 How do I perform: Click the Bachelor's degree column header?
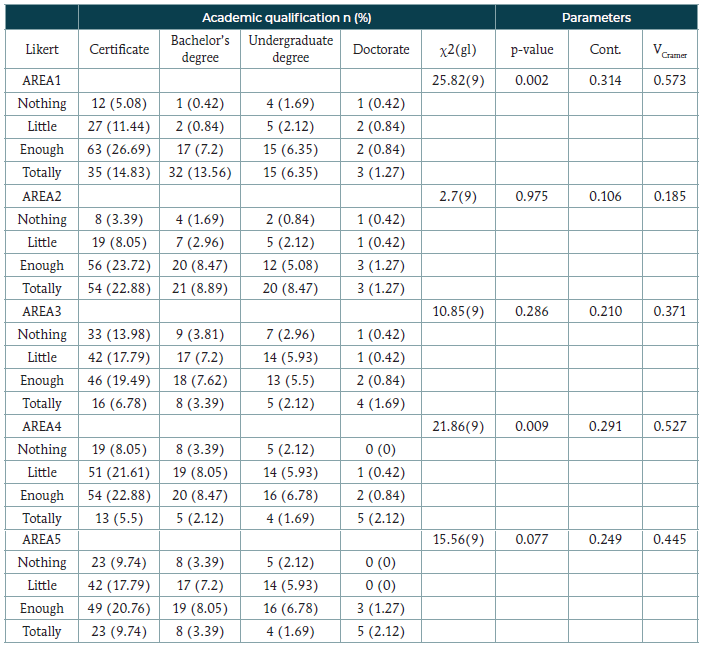click(x=198, y=50)
